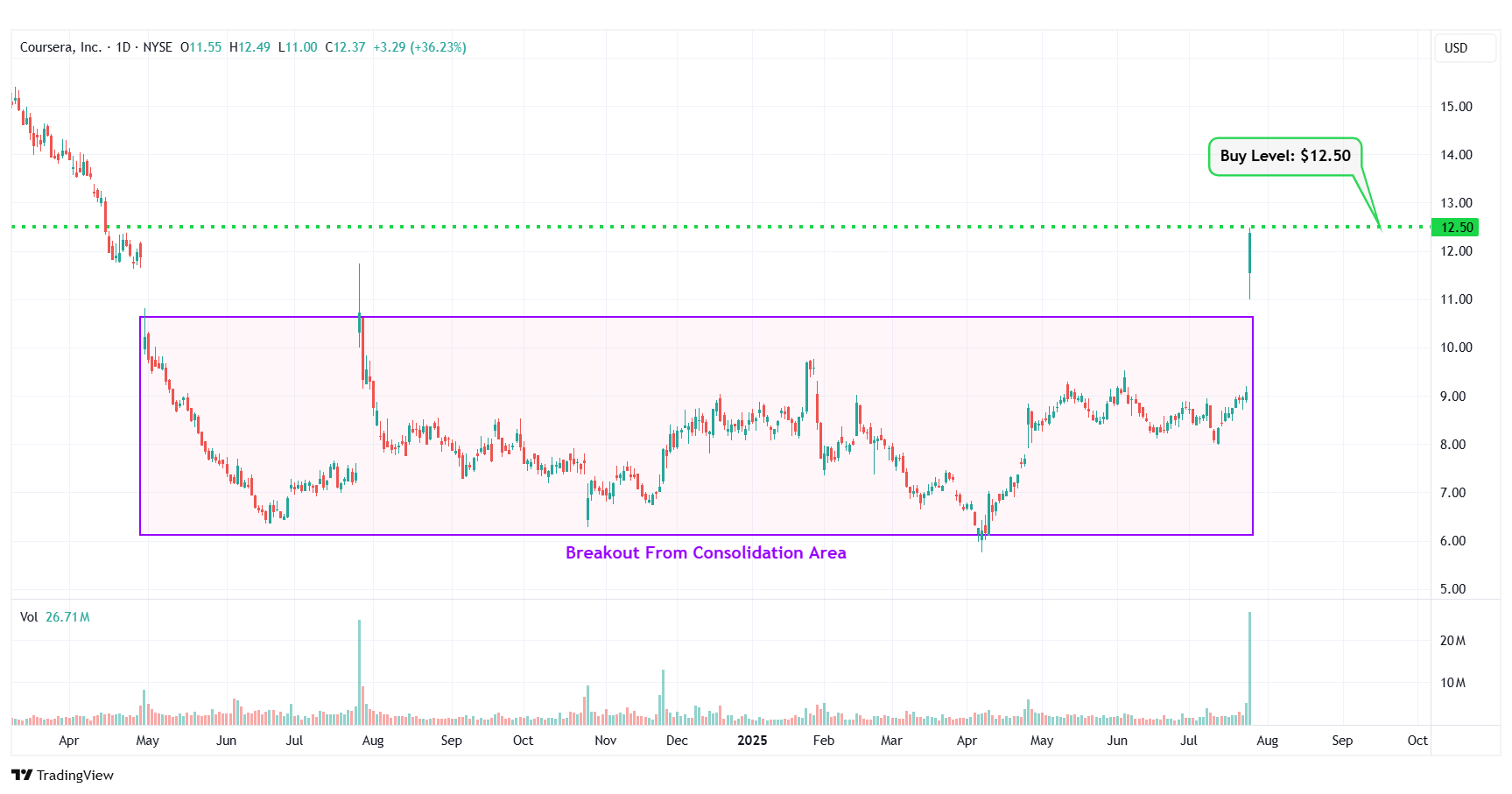Click the tallest volume bar at right

point(1249,668)
